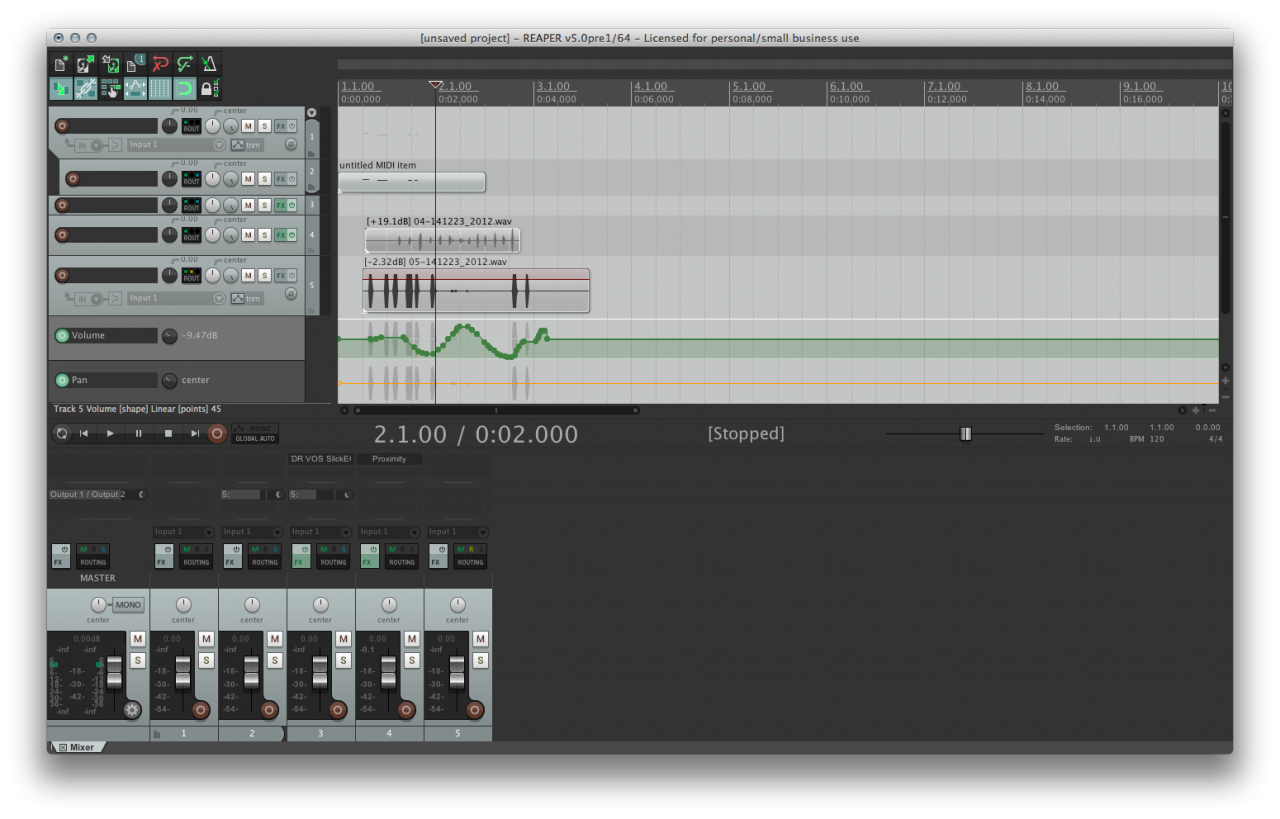The height and width of the screenshot is (819, 1280).
Task: Toggle the auto-crossfade toolbar icon
Action: tap(61, 89)
